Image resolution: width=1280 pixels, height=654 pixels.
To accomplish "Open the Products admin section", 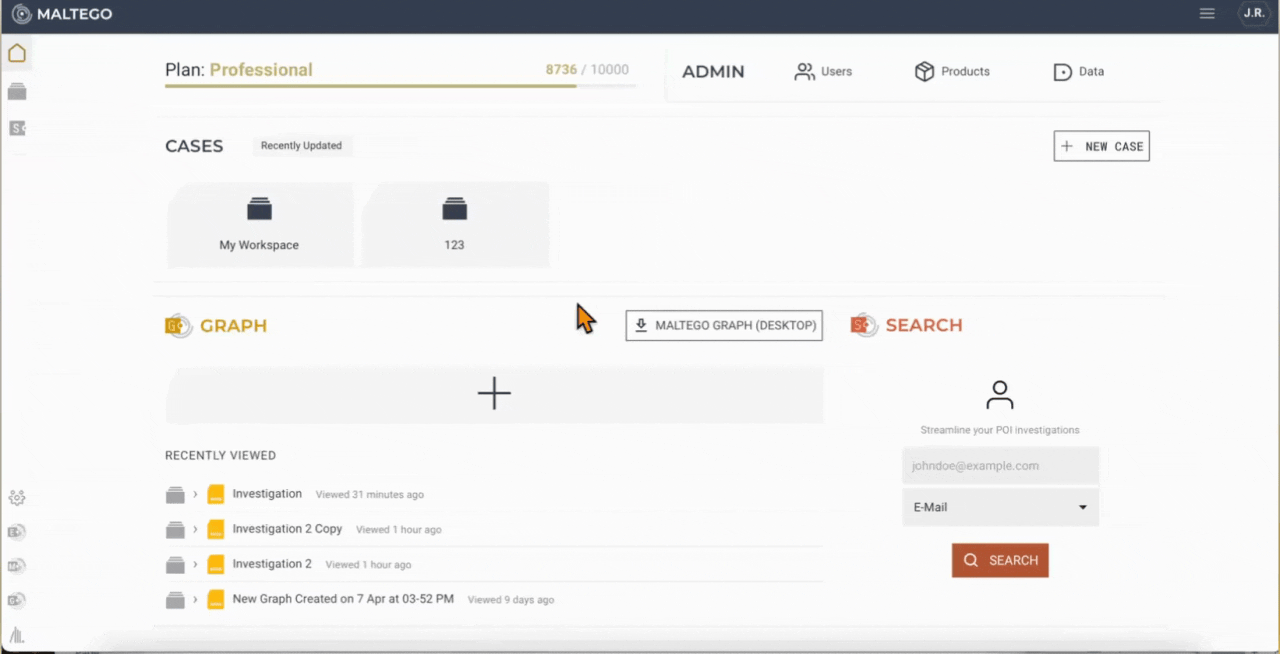I will (x=952, y=72).
